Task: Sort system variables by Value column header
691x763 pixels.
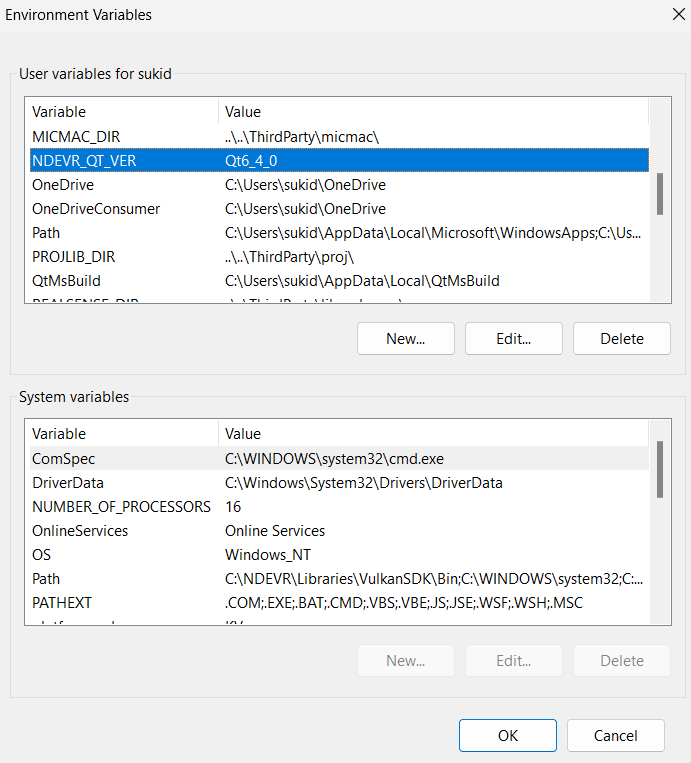Action: point(430,433)
